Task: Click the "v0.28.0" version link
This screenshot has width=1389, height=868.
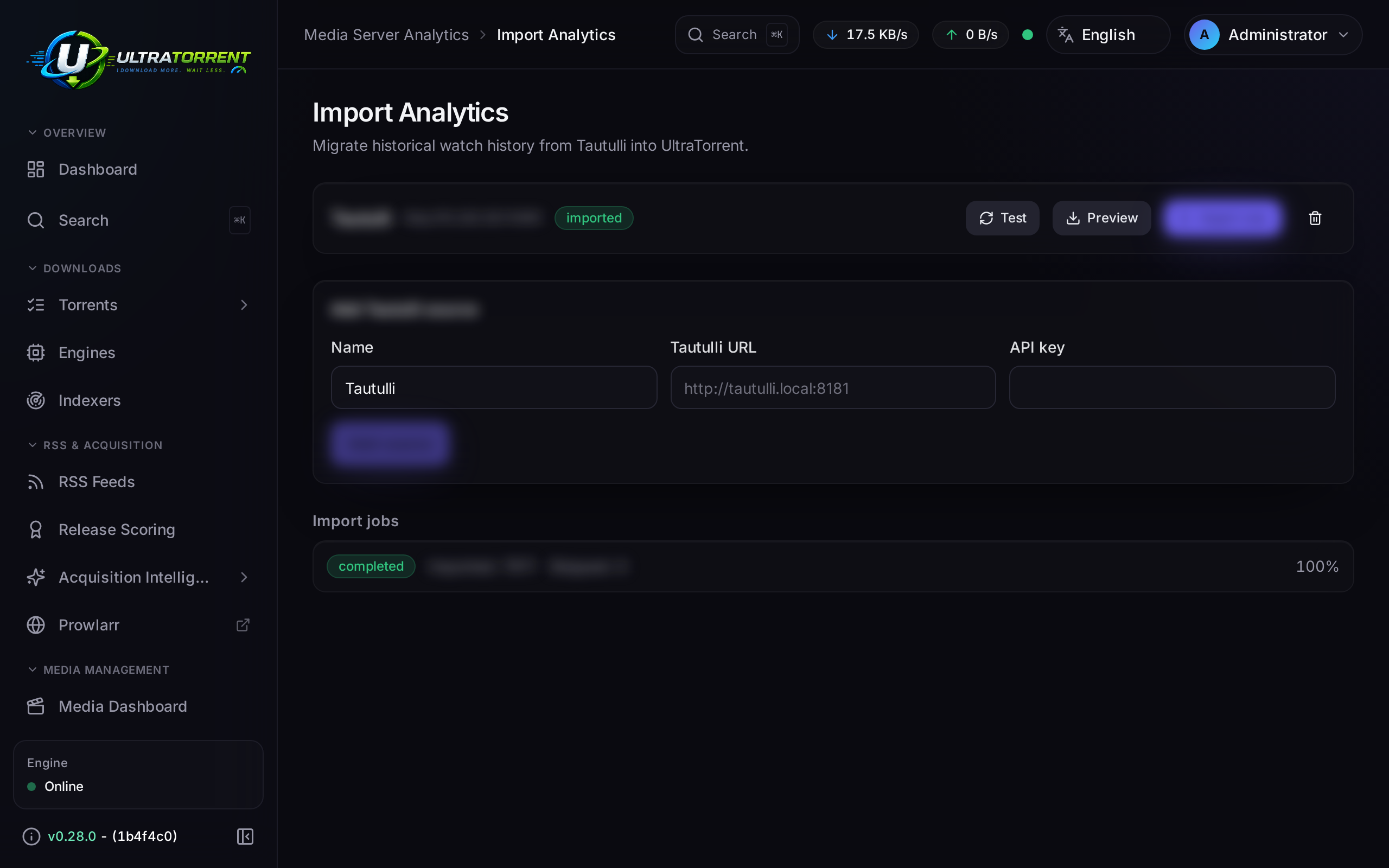Action: pos(72,837)
